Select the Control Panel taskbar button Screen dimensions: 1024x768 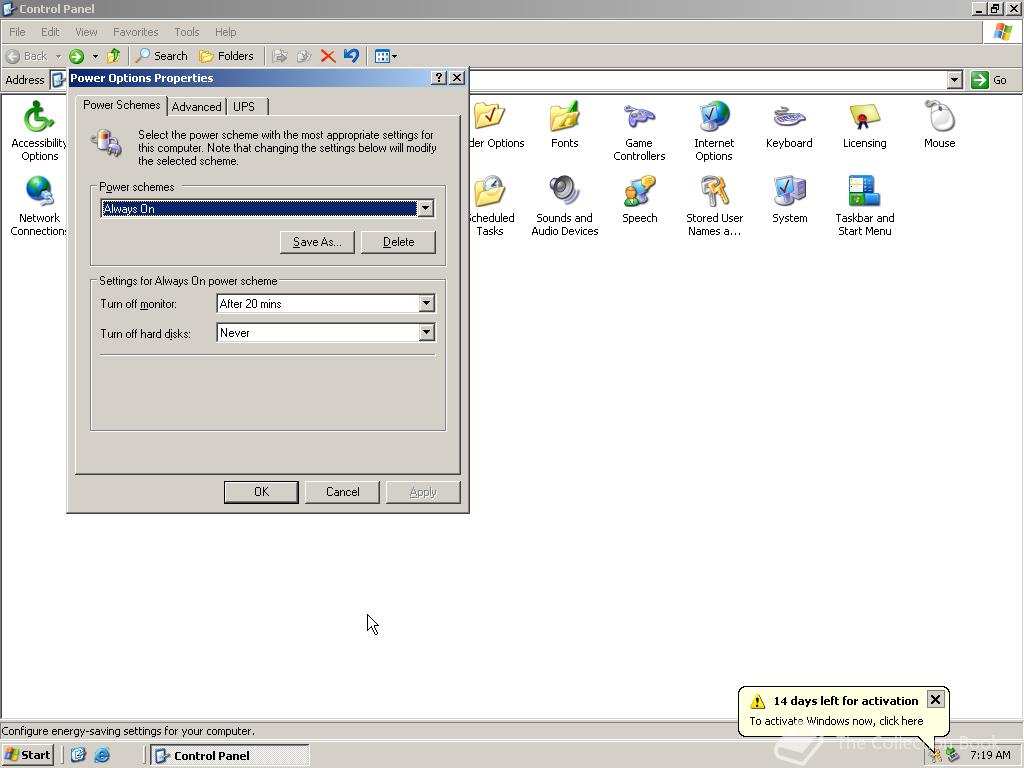[x=230, y=756]
